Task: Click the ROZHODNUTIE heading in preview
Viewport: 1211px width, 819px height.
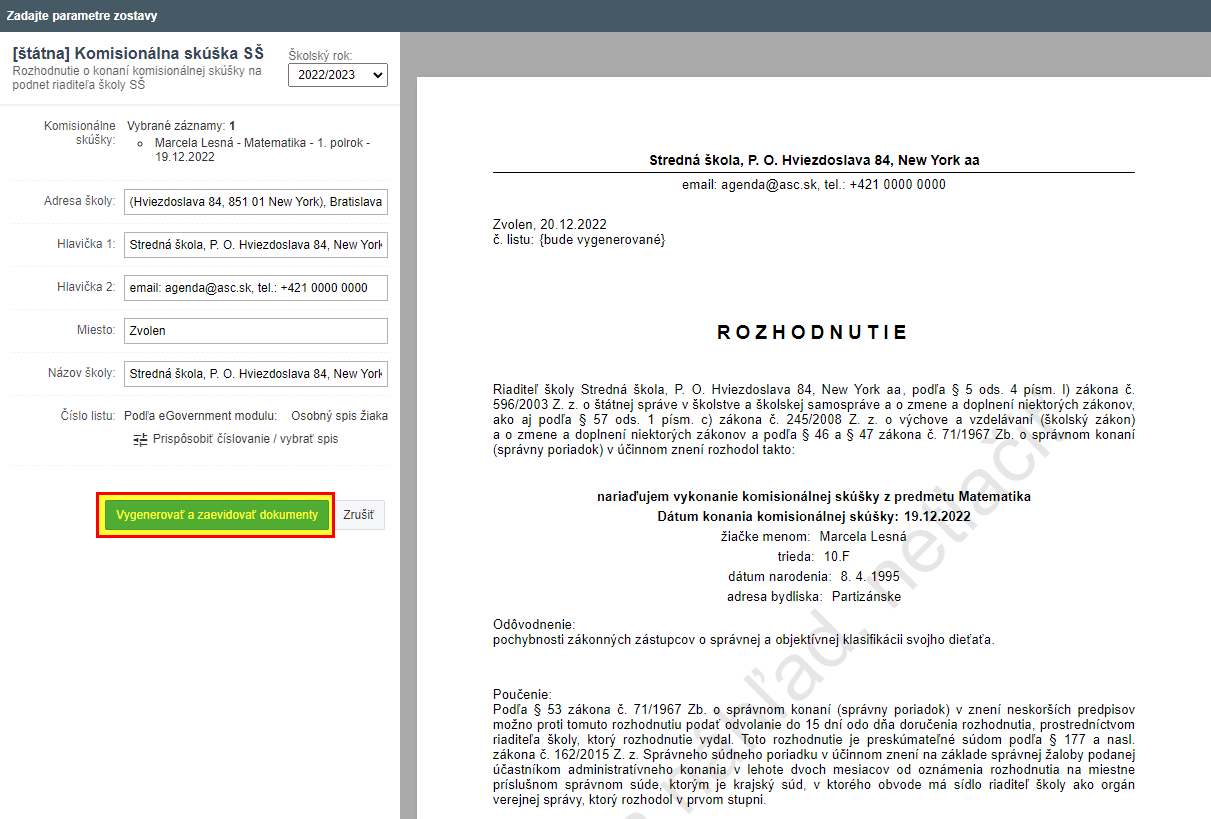Action: pyautogui.click(x=812, y=333)
